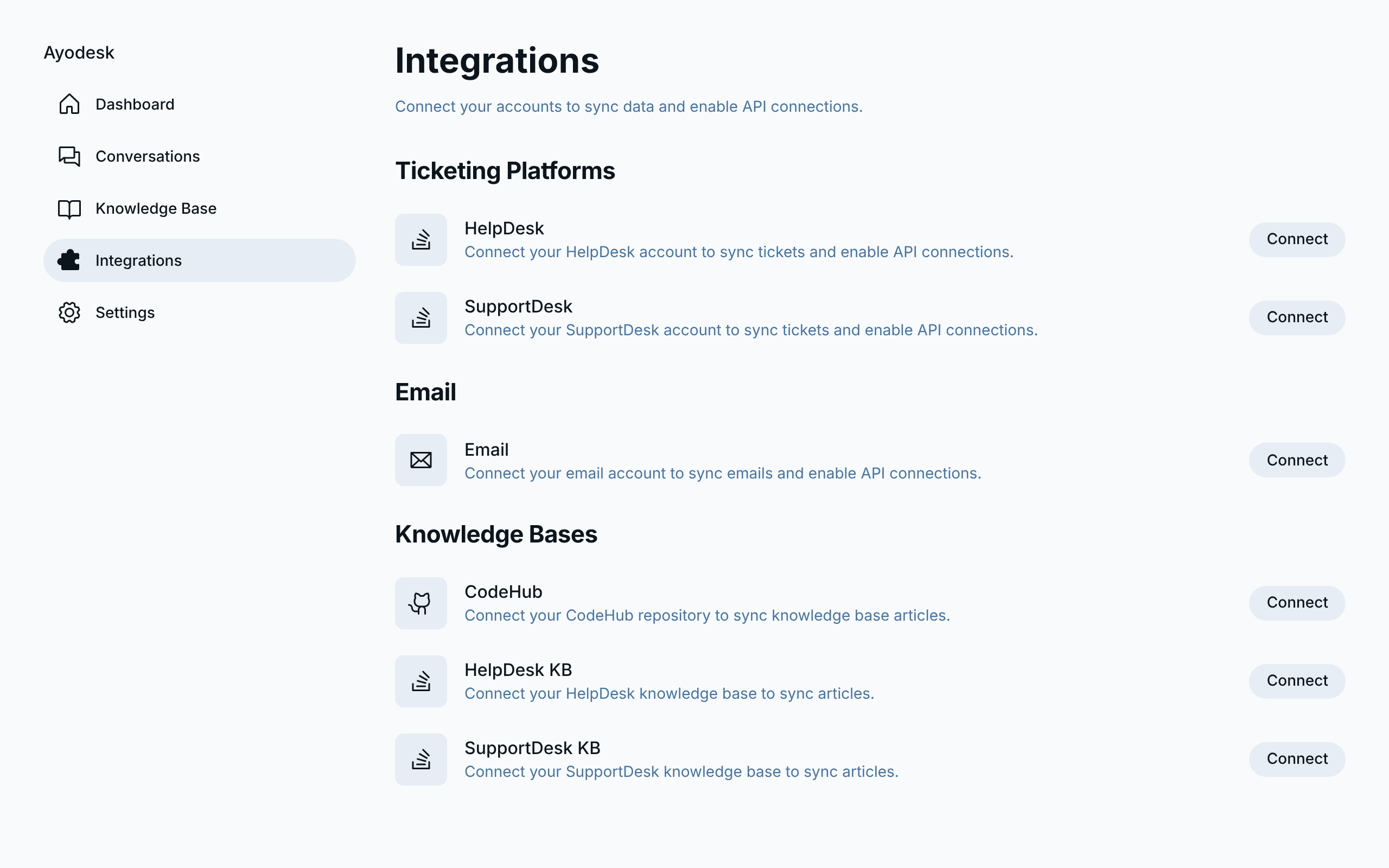Screen dimensions: 1389x868
Task: Click 'Connect your HelpDesk account to sync tickets' description
Action: tap(738, 252)
